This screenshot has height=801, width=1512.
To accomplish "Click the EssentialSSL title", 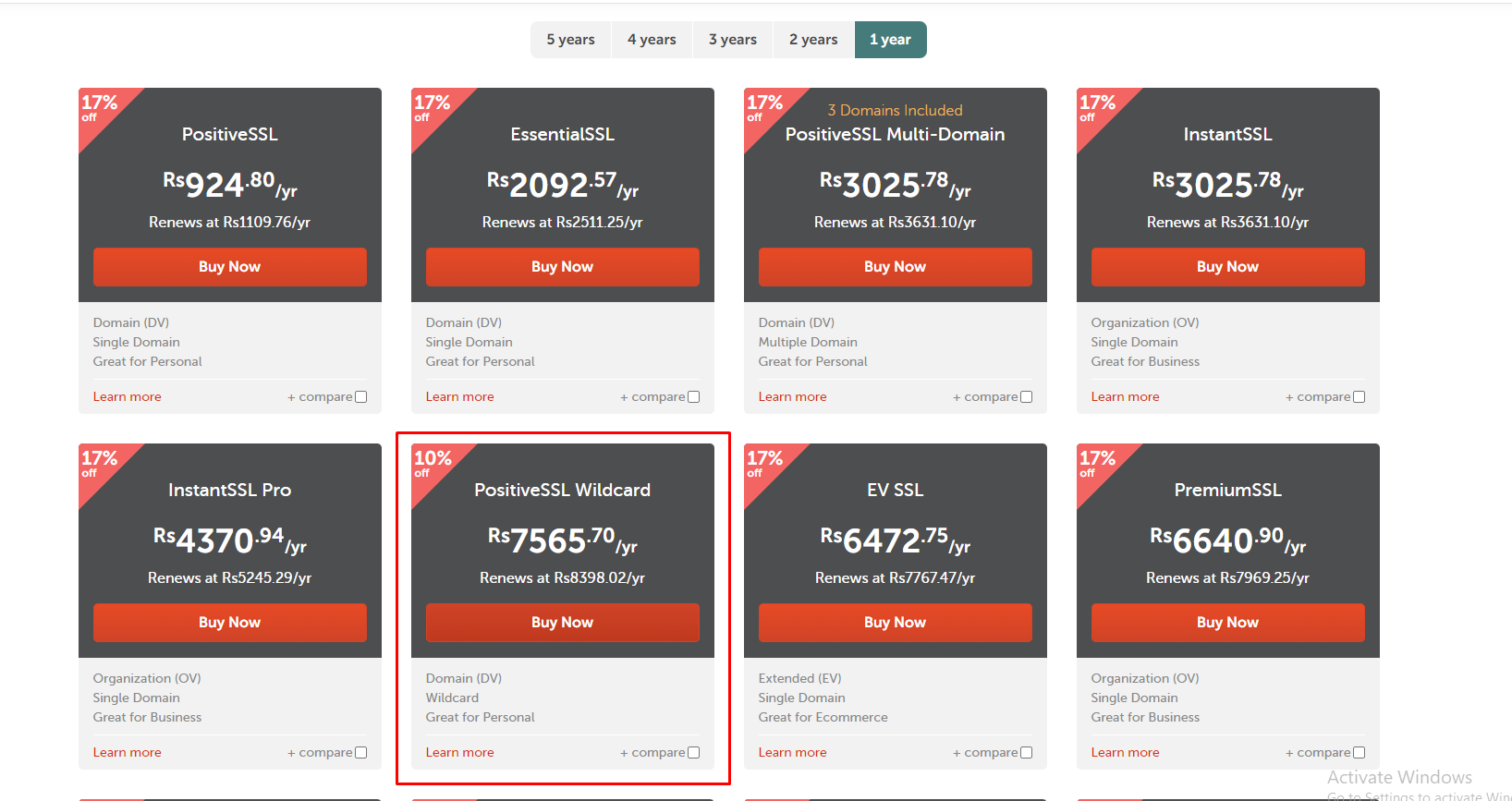I will point(563,135).
